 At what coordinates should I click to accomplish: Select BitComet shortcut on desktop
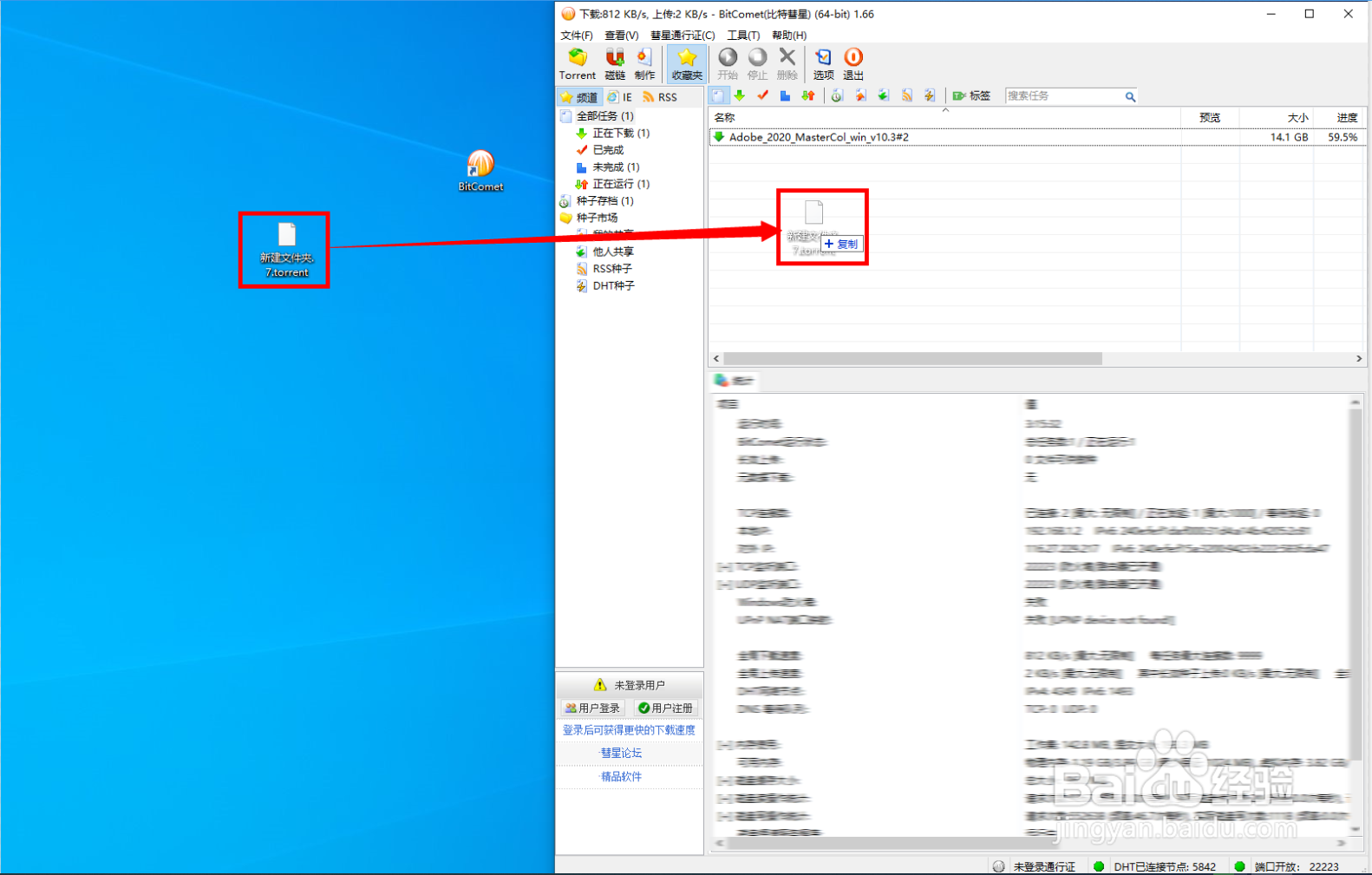480,170
